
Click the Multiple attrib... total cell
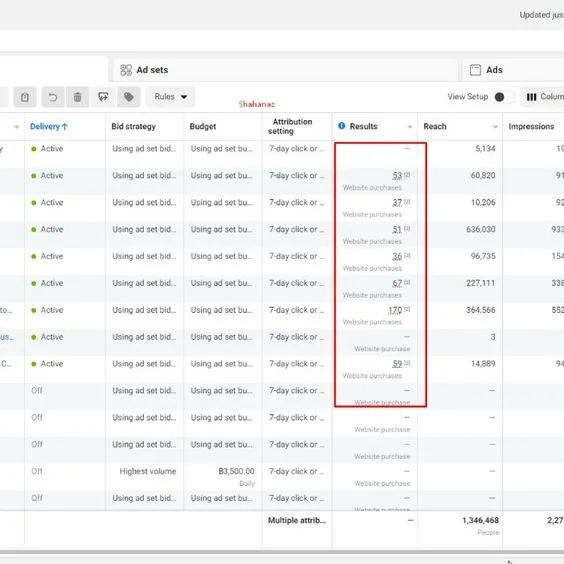tap(297, 520)
